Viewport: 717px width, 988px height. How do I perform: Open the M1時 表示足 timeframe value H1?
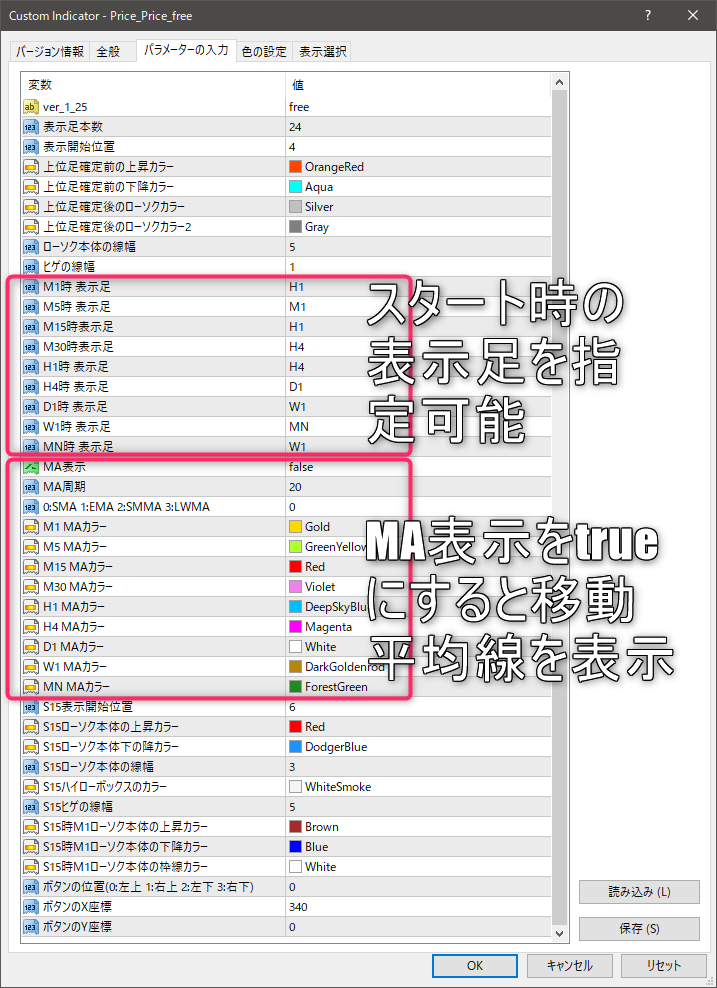296,287
